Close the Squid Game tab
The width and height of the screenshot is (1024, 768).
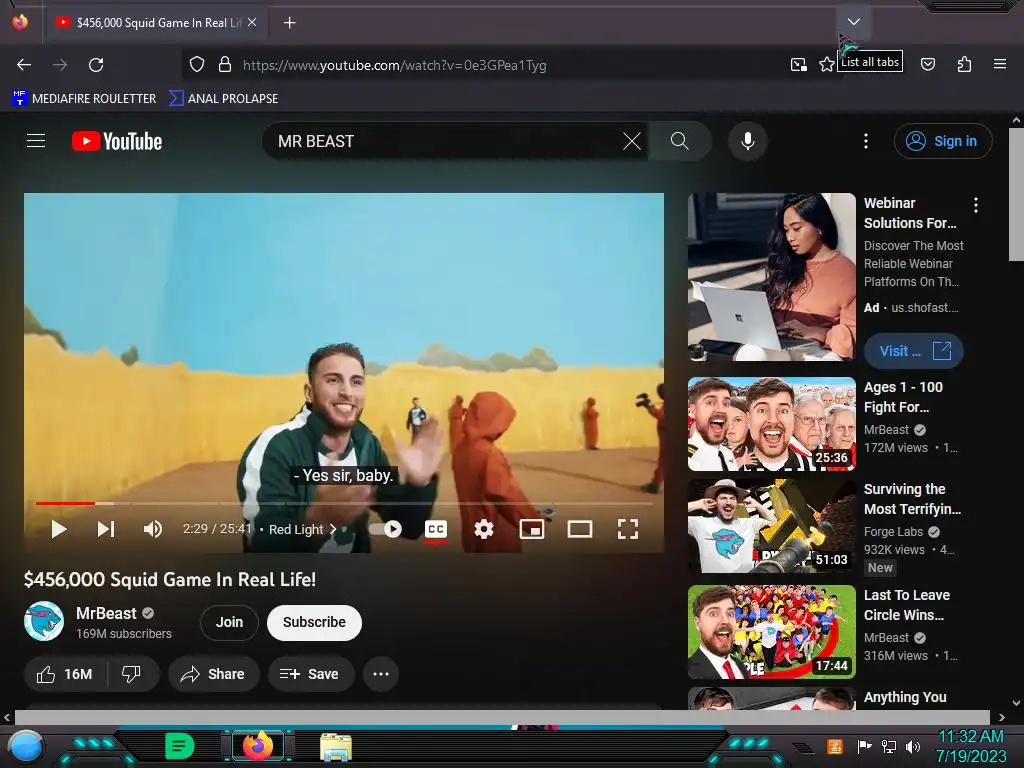click(251, 22)
